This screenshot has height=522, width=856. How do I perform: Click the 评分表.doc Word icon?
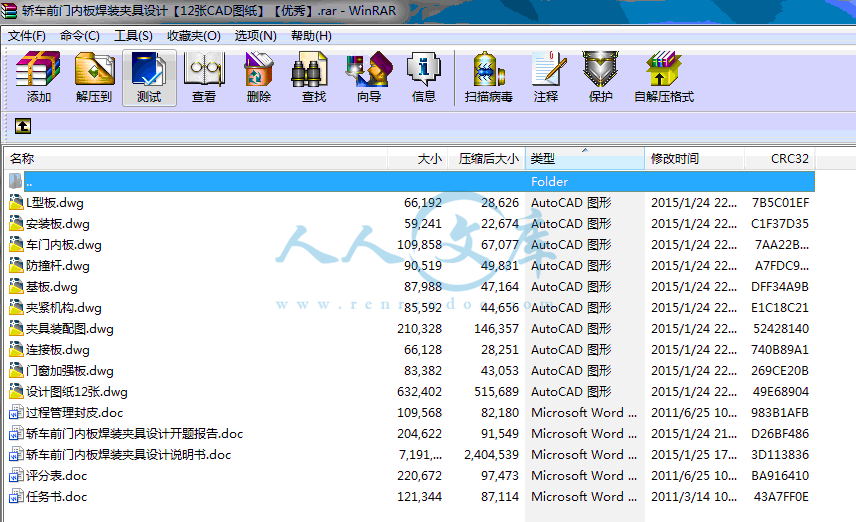tap(16, 476)
